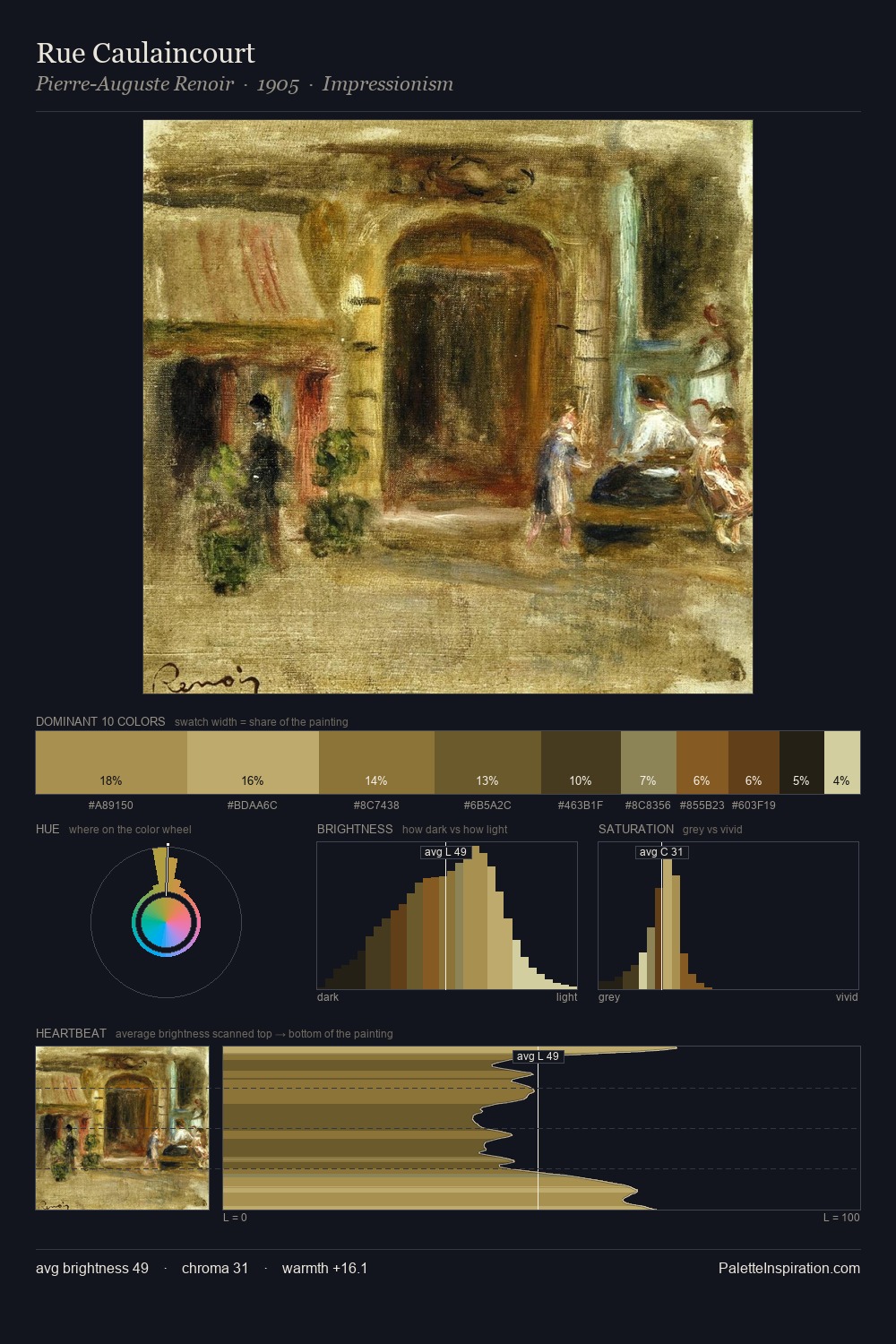The width and height of the screenshot is (896, 1344).
Task: Click the hex code '#8C8356' label
Action: coord(648,806)
